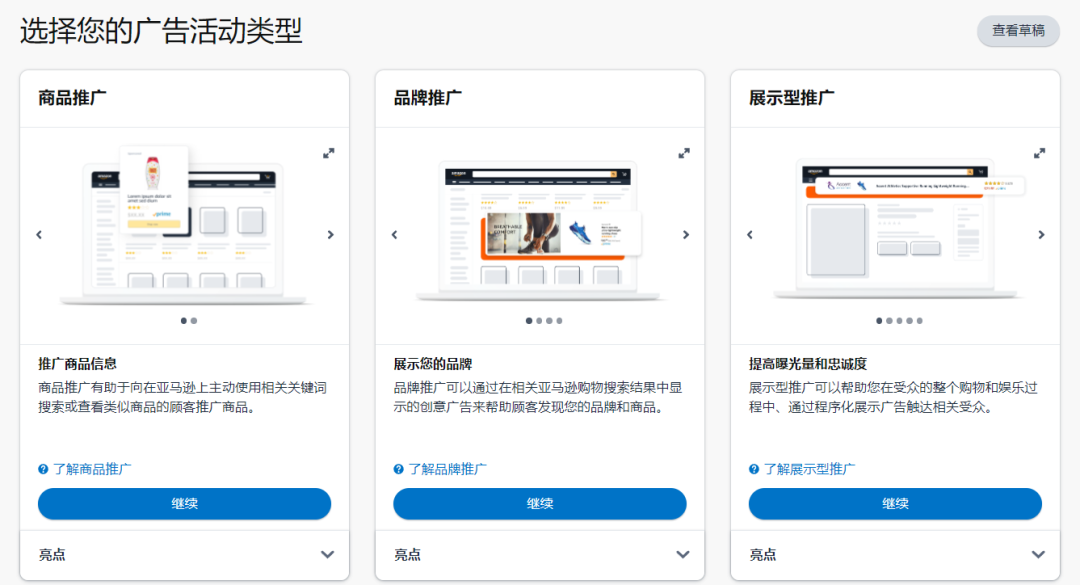The image size is (1080, 585).
Task: Click 继续 on the 商品推广 card
Action: coord(184,503)
